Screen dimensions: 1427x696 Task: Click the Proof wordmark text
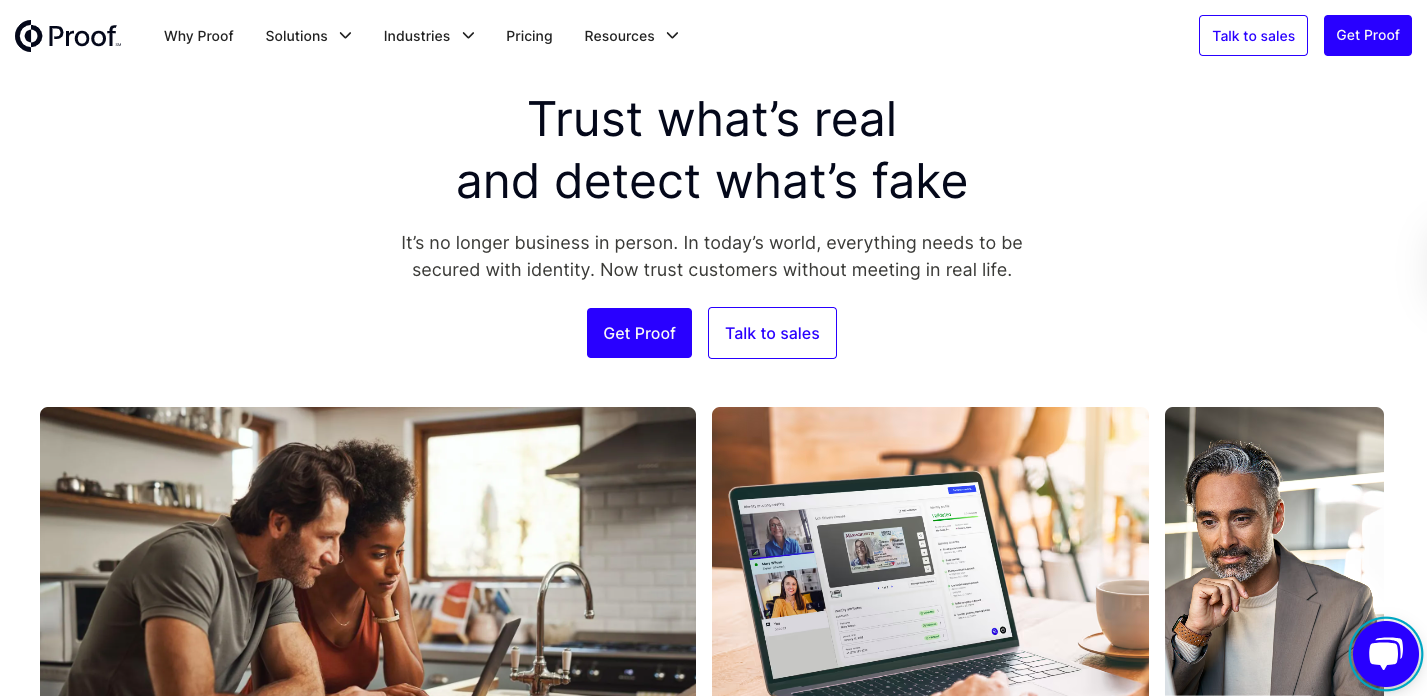coord(84,37)
